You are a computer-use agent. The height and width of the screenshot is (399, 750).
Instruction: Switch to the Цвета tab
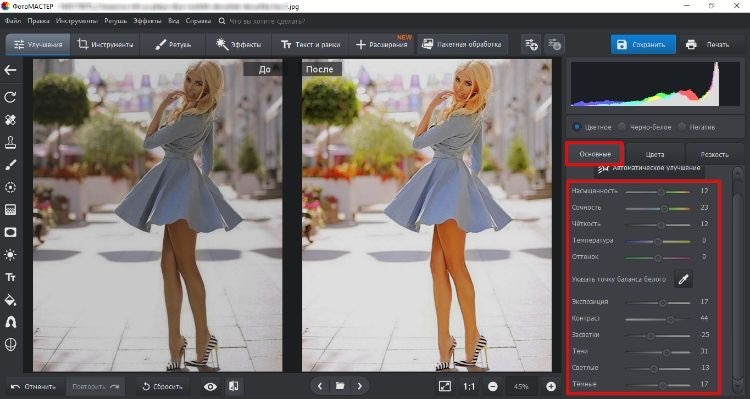pyautogui.click(x=655, y=154)
